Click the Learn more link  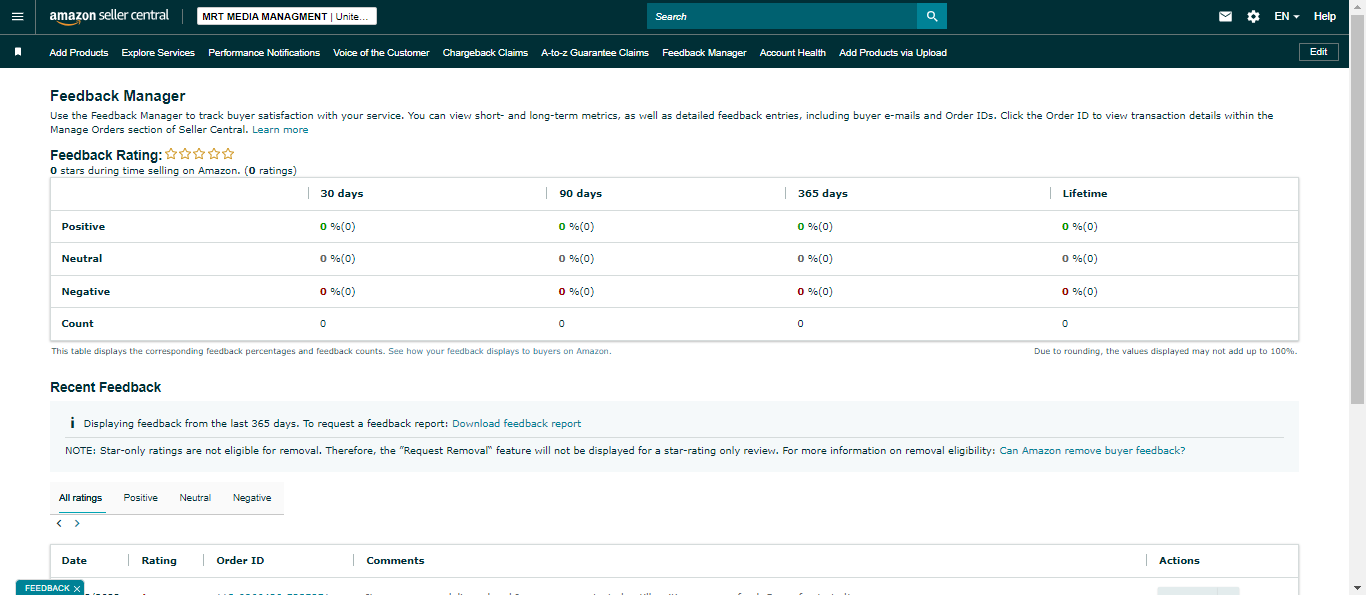pos(280,130)
